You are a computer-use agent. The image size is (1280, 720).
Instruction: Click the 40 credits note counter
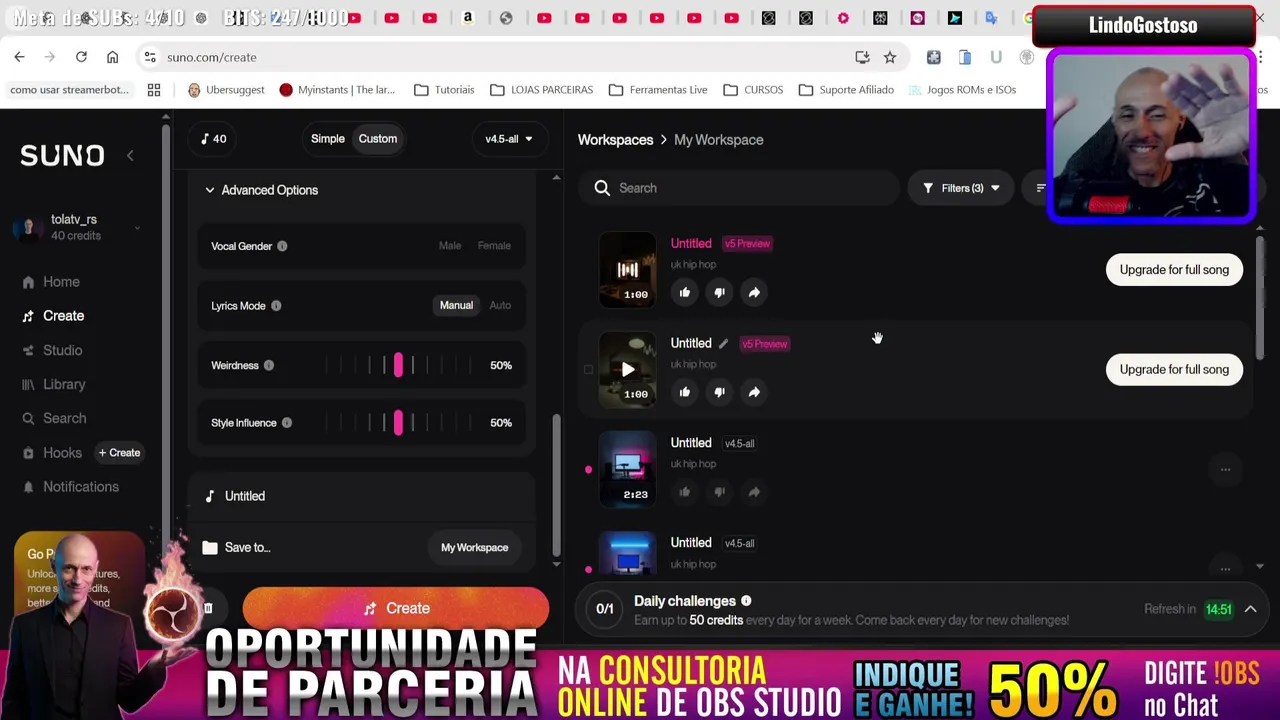(213, 139)
